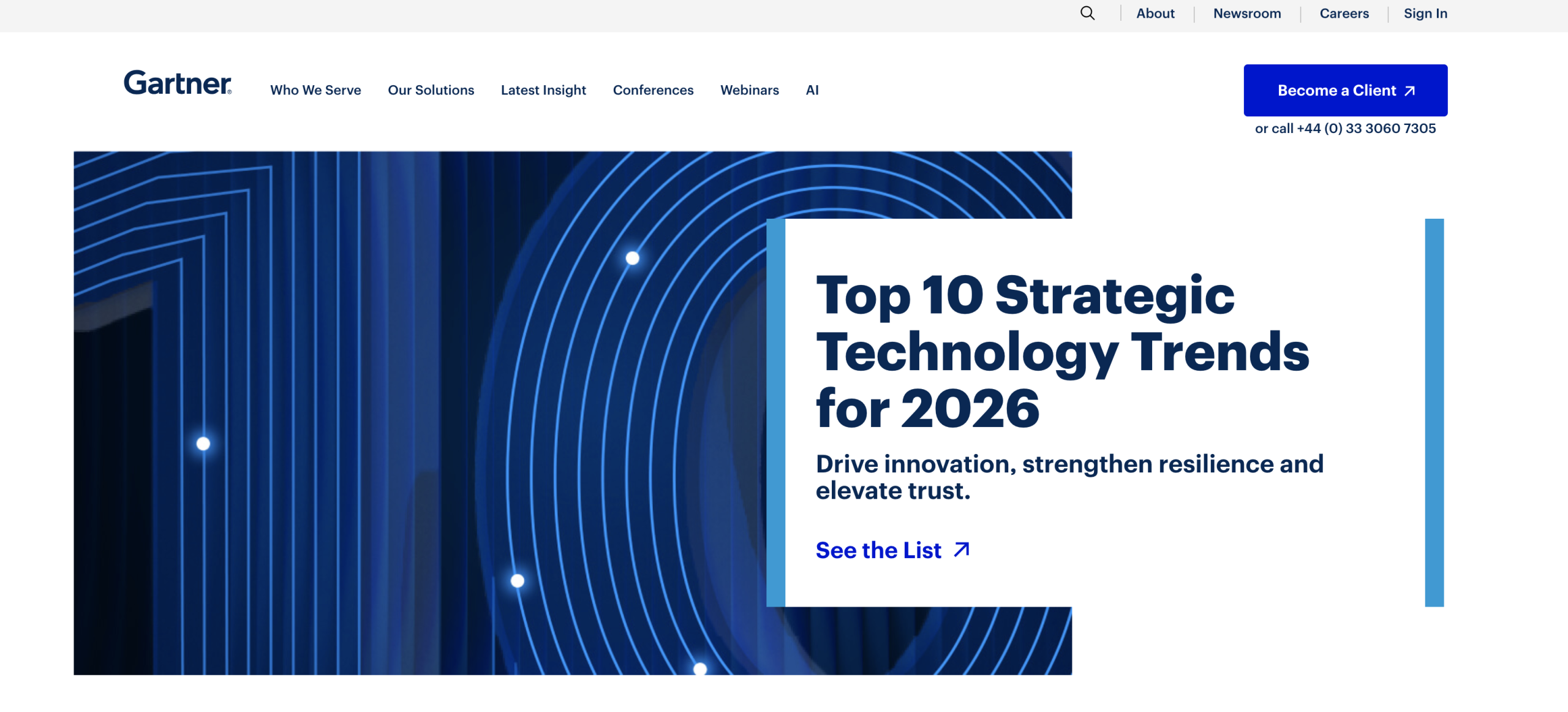The image size is (1568, 712).
Task: Click the Gartner logo
Action: click(178, 83)
